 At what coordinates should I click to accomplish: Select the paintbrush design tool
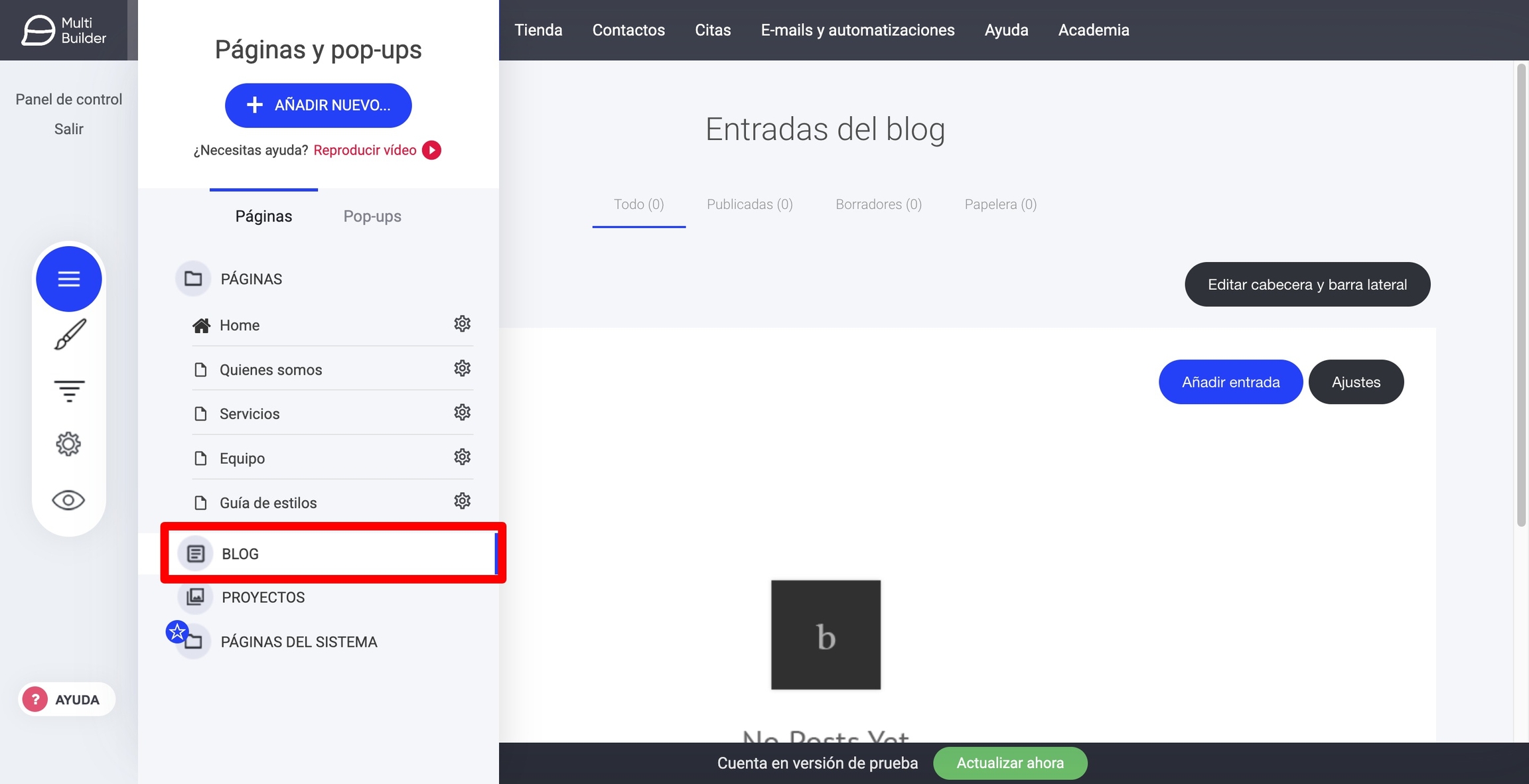(x=69, y=334)
